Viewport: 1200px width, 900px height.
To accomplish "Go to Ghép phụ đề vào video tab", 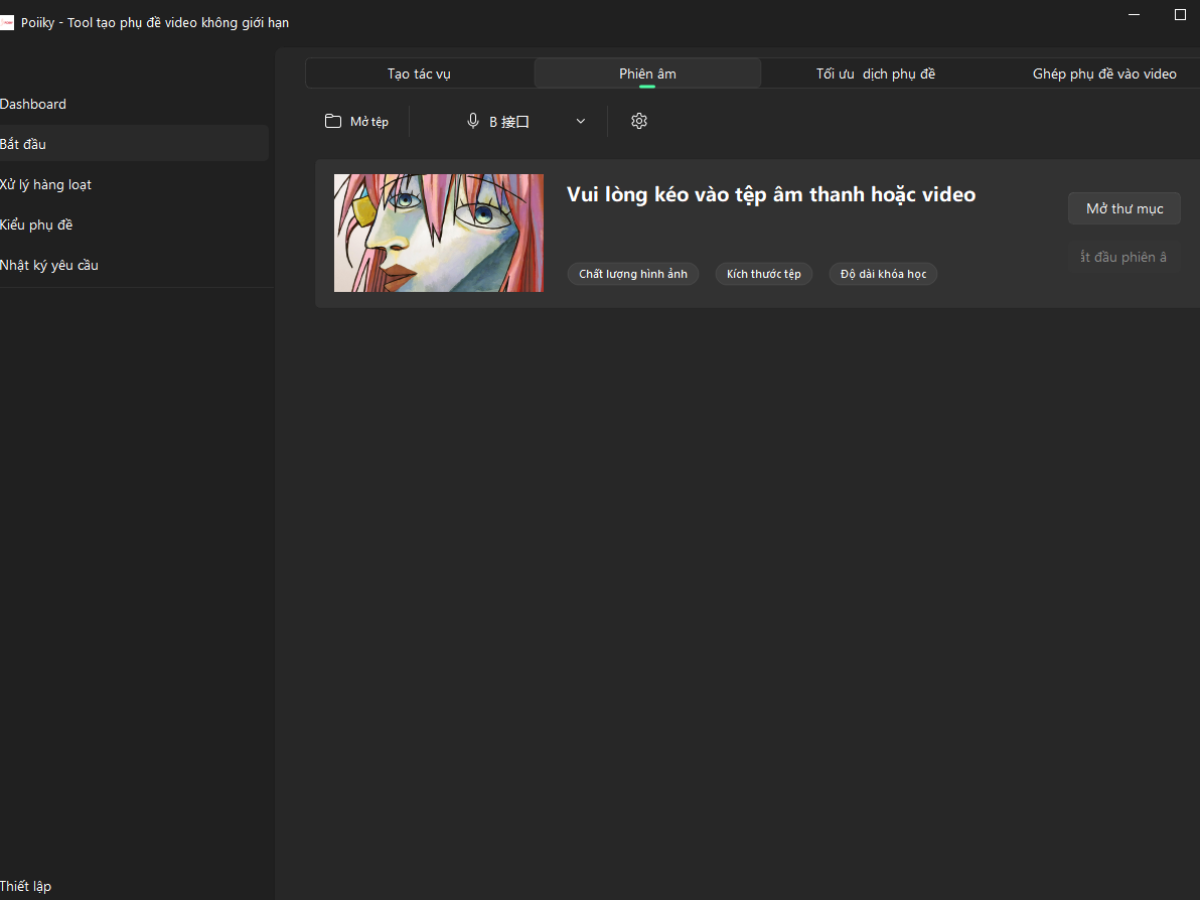I will (x=1104, y=74).
